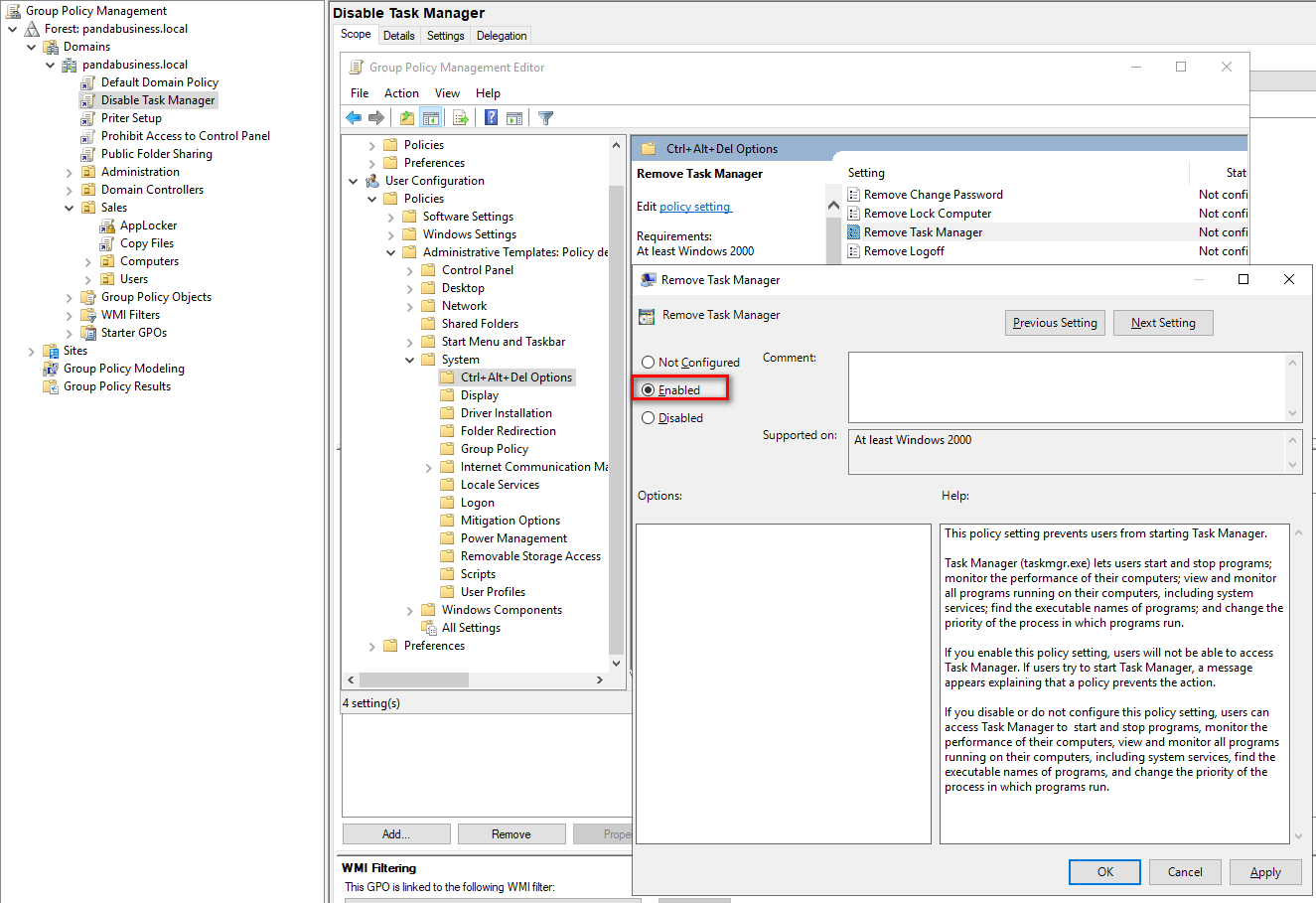Click the Copy Files GPO link icon

107,243
